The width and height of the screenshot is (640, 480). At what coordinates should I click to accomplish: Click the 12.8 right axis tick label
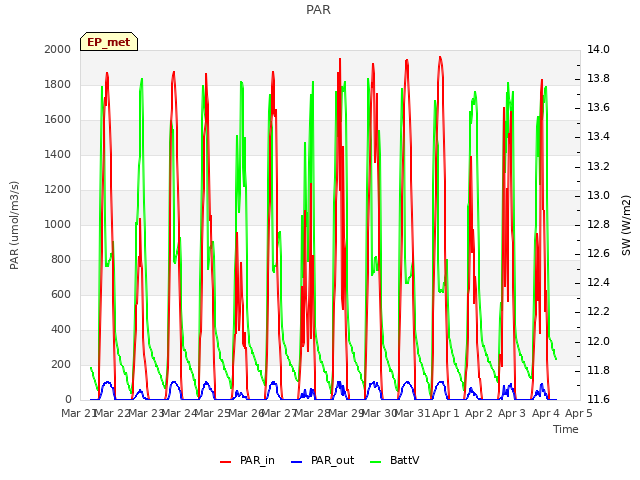click(x=598, y=224)
